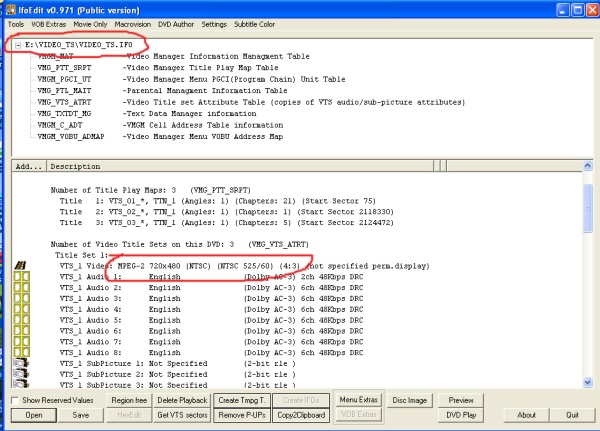Viewport: 600px width, 431px height.
Task: Click the audio icon next to VTS_1 Audio 8
Action: tap(20, 351)
